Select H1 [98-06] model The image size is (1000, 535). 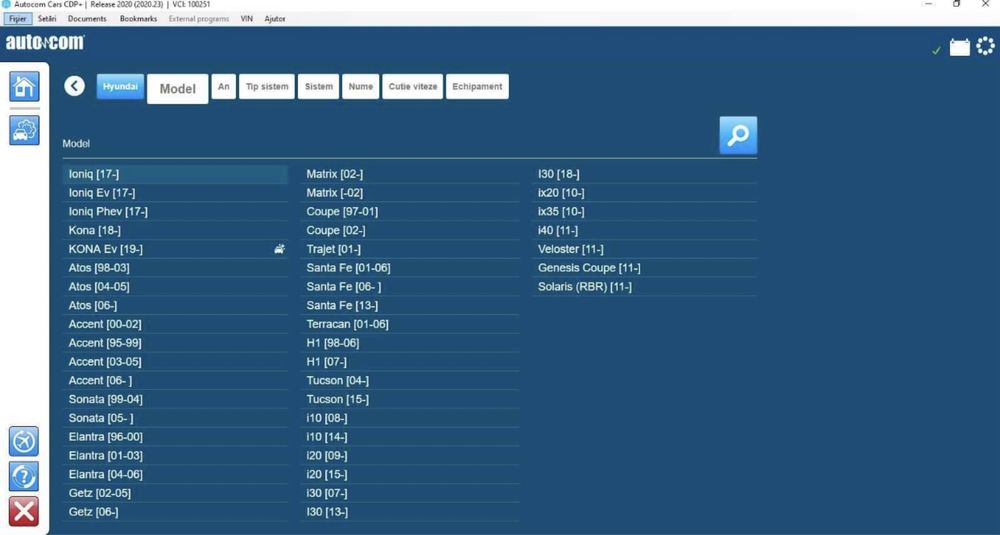(410, 343)
